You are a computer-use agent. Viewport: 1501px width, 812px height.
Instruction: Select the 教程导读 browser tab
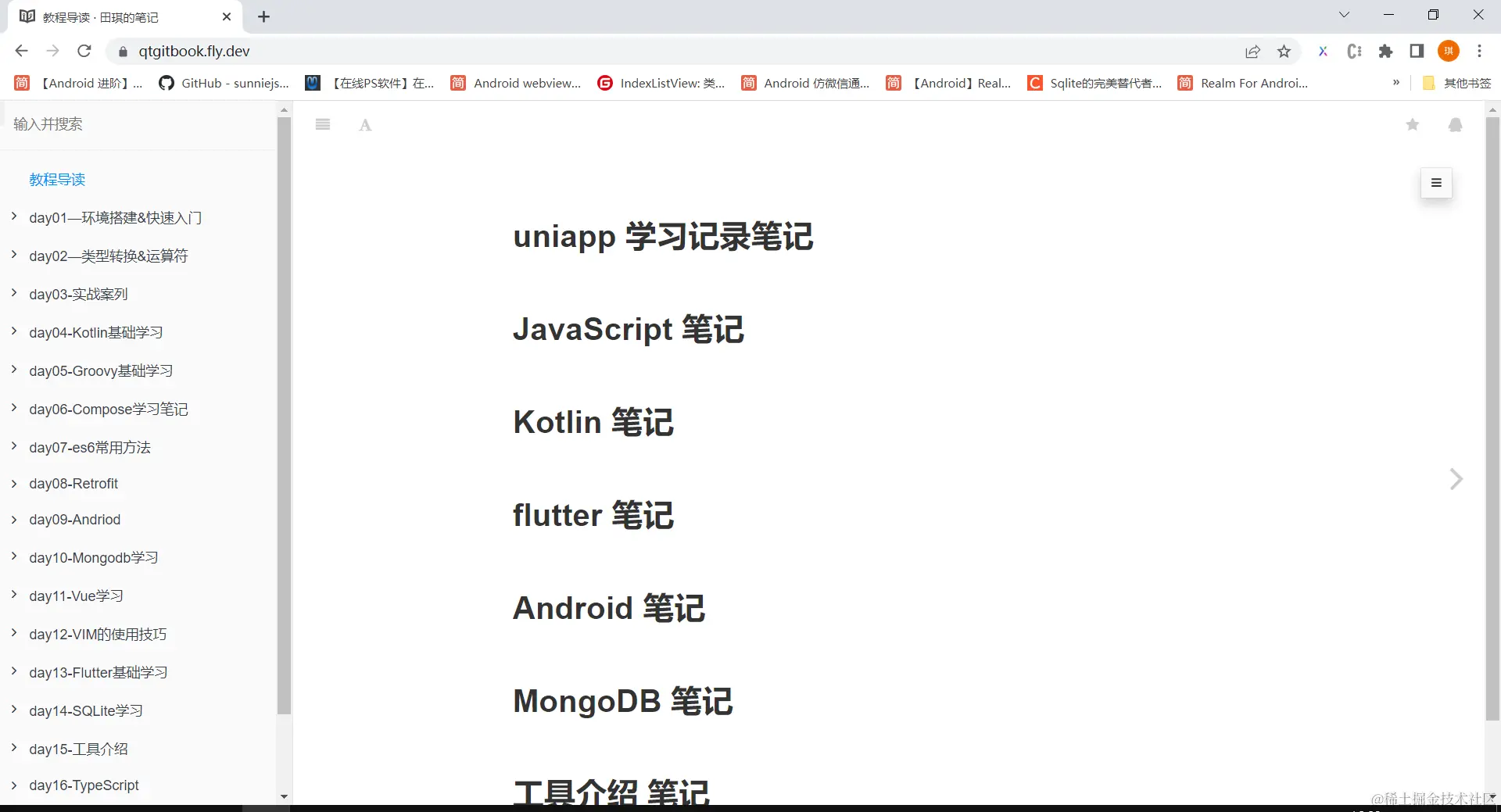(x=125, y=17)
